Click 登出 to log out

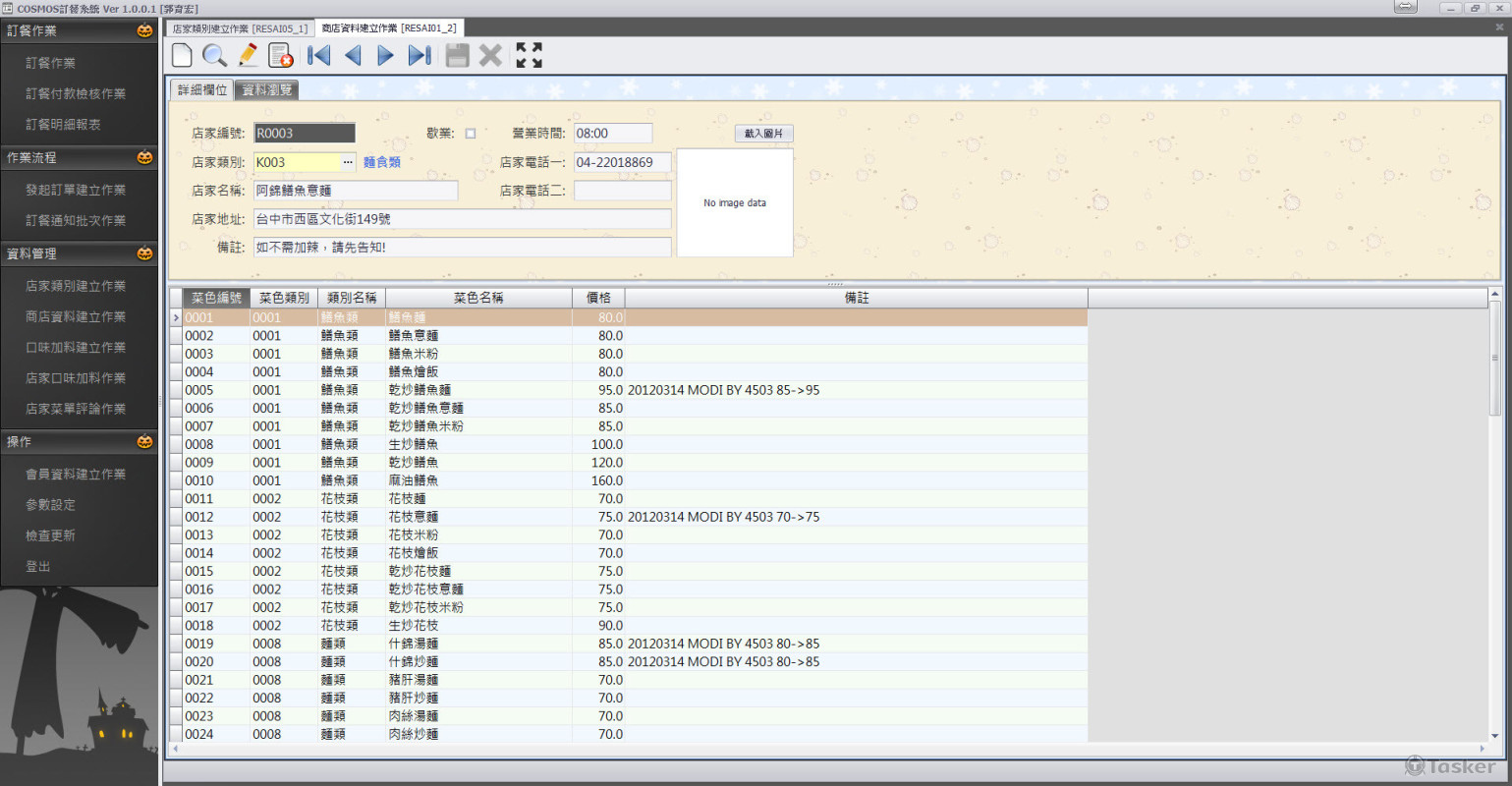(x=37, y=567)
